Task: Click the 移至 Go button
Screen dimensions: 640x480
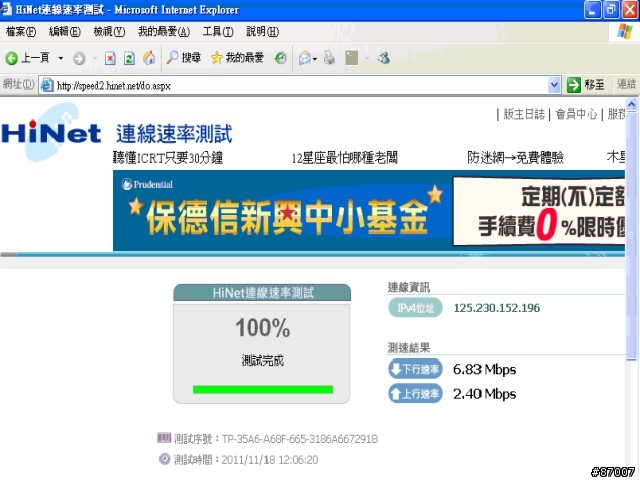Action: coord(586,85)
